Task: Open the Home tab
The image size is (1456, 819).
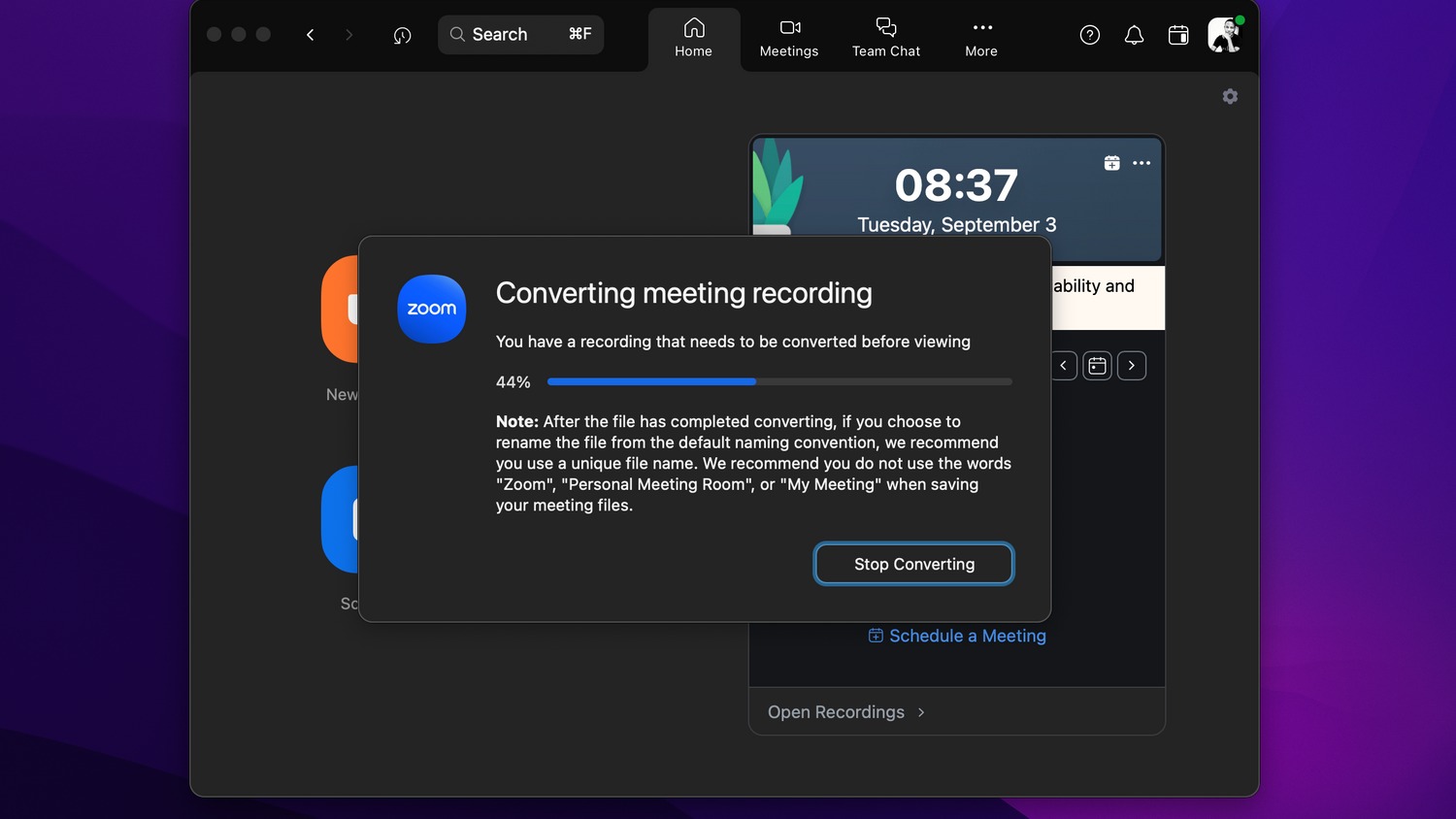Action: pyautogui.click(x=693, y=39)
